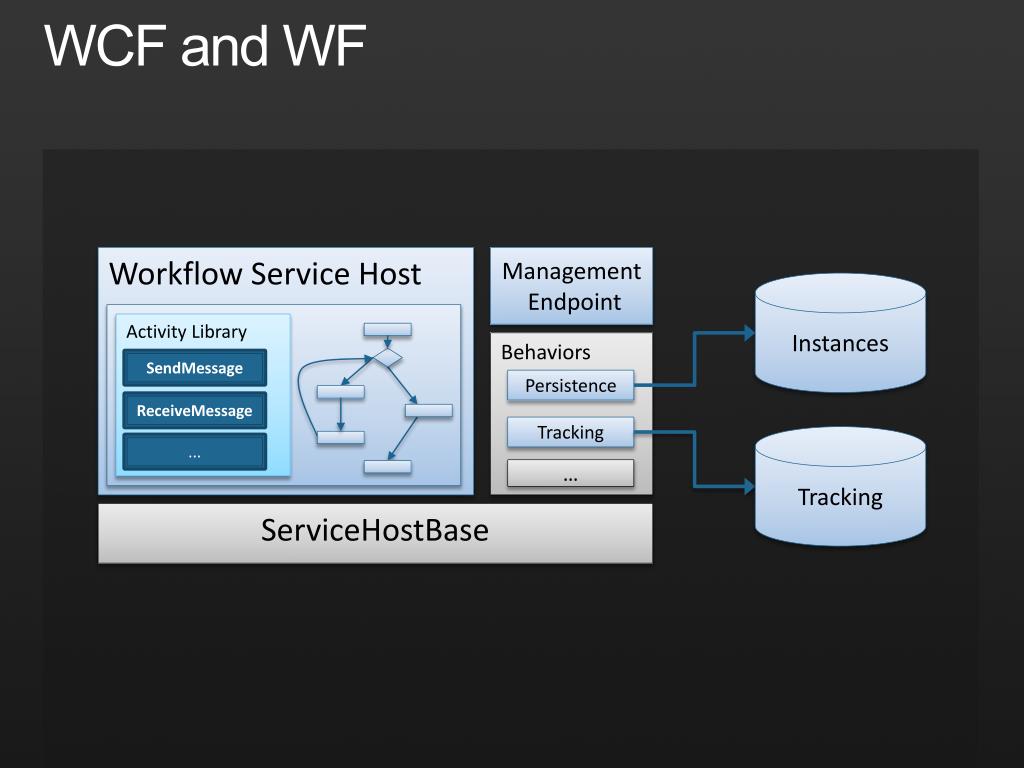Click the Activity Library label
Viewport: 1024px width, 768px height.
click(x=186, y=332)
